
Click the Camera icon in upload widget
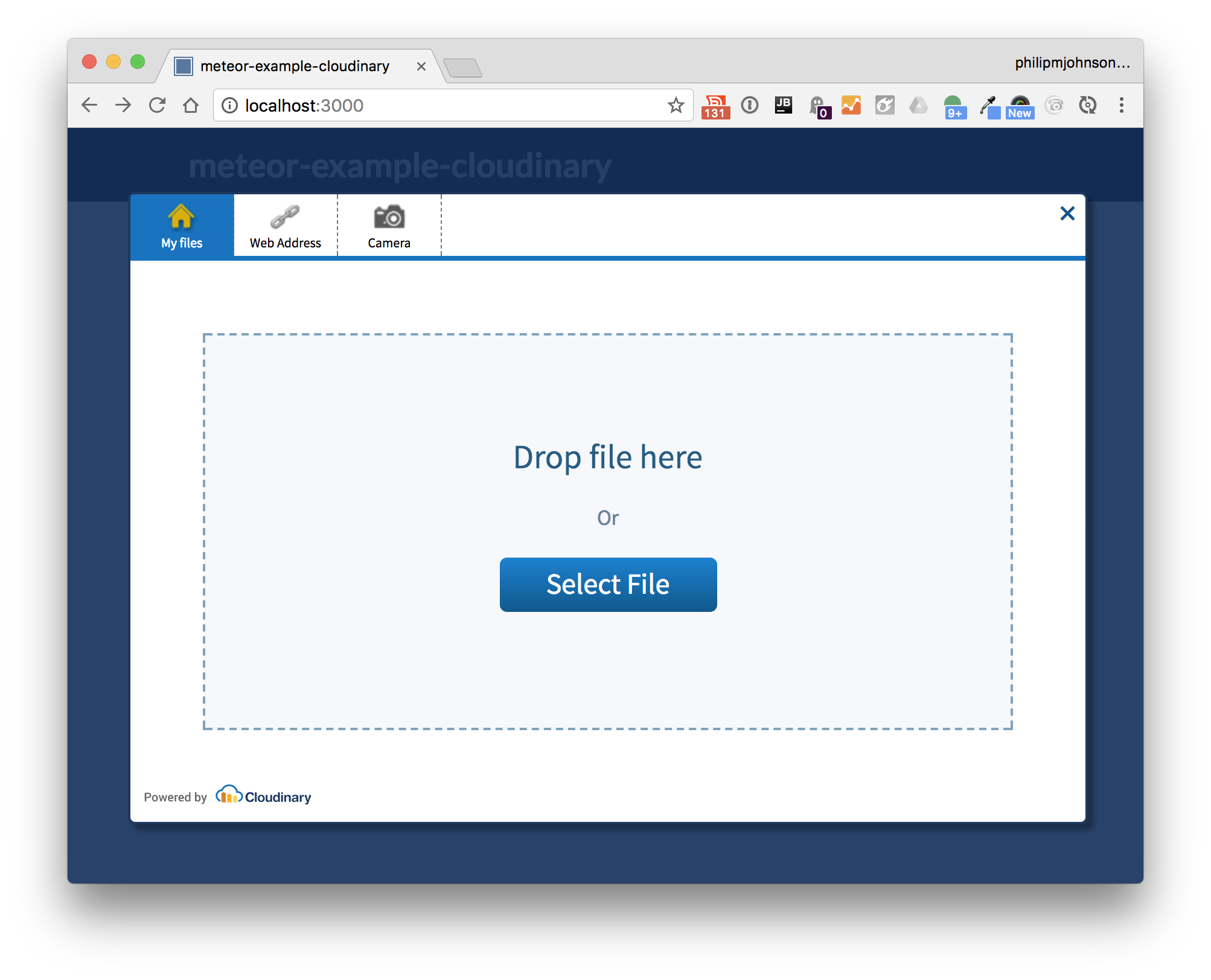[x=389, y=217]
